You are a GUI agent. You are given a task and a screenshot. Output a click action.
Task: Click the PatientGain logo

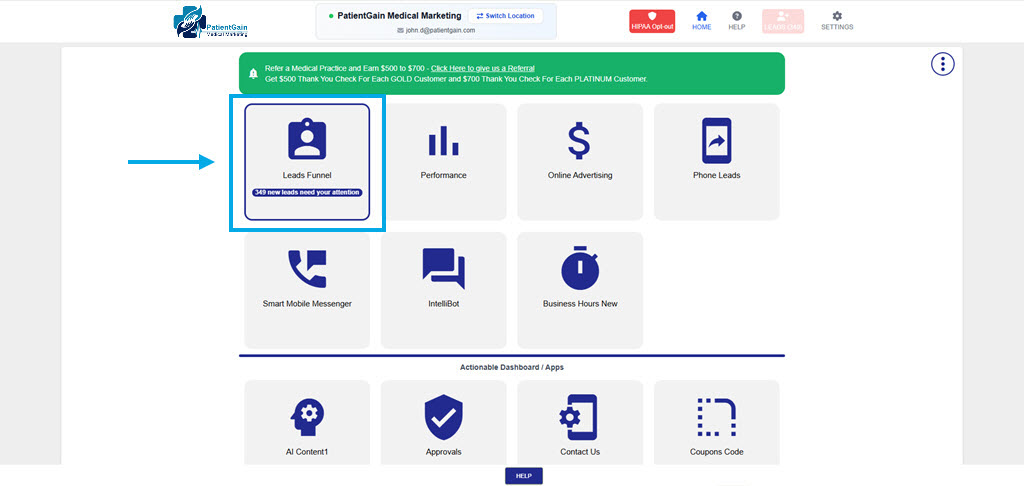tap(210, 22)
